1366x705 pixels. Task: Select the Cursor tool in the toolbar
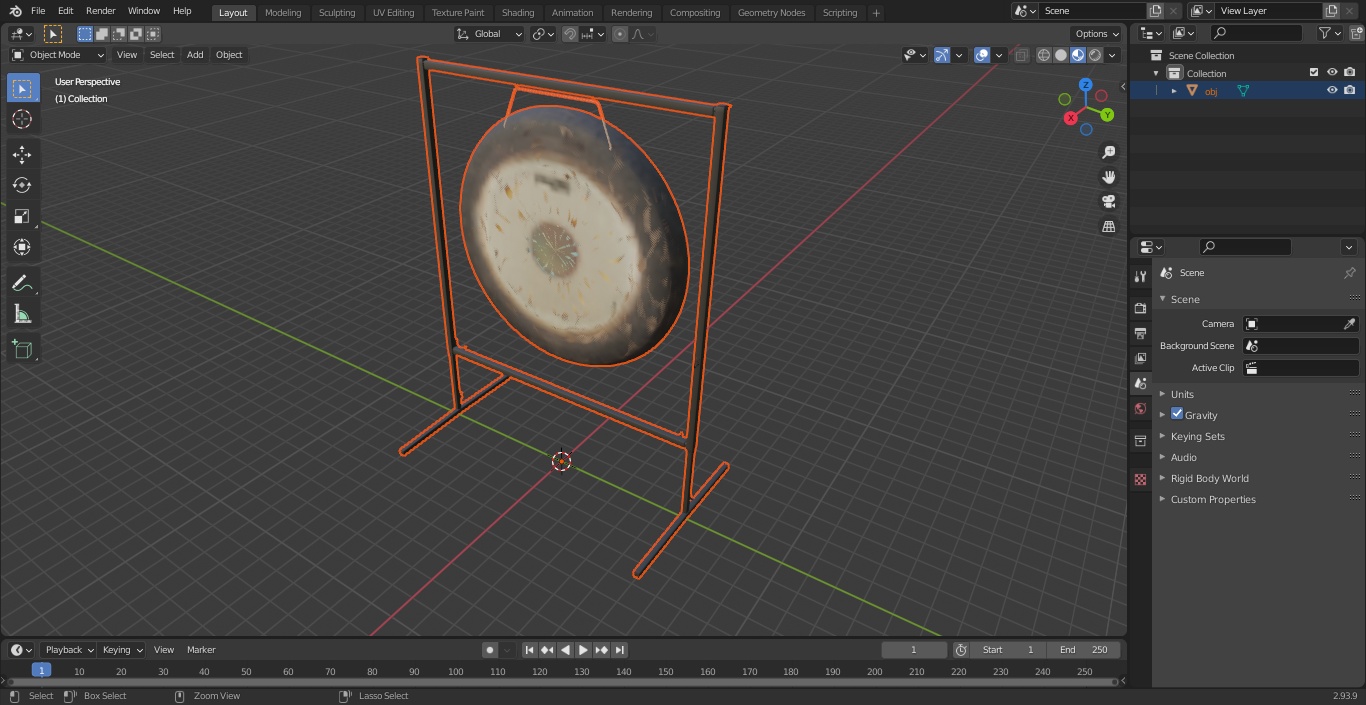22,119
